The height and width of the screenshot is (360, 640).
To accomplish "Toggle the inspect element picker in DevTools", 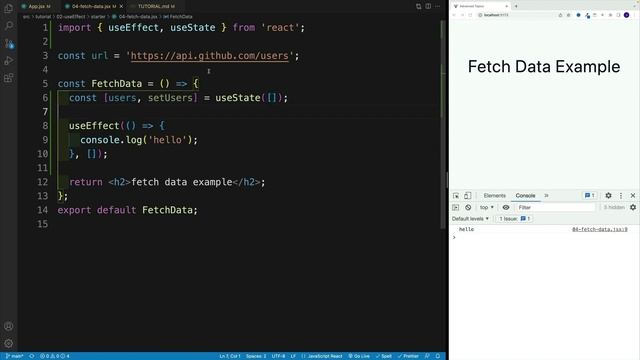I will pyautogui.click(x=456, y=196).
